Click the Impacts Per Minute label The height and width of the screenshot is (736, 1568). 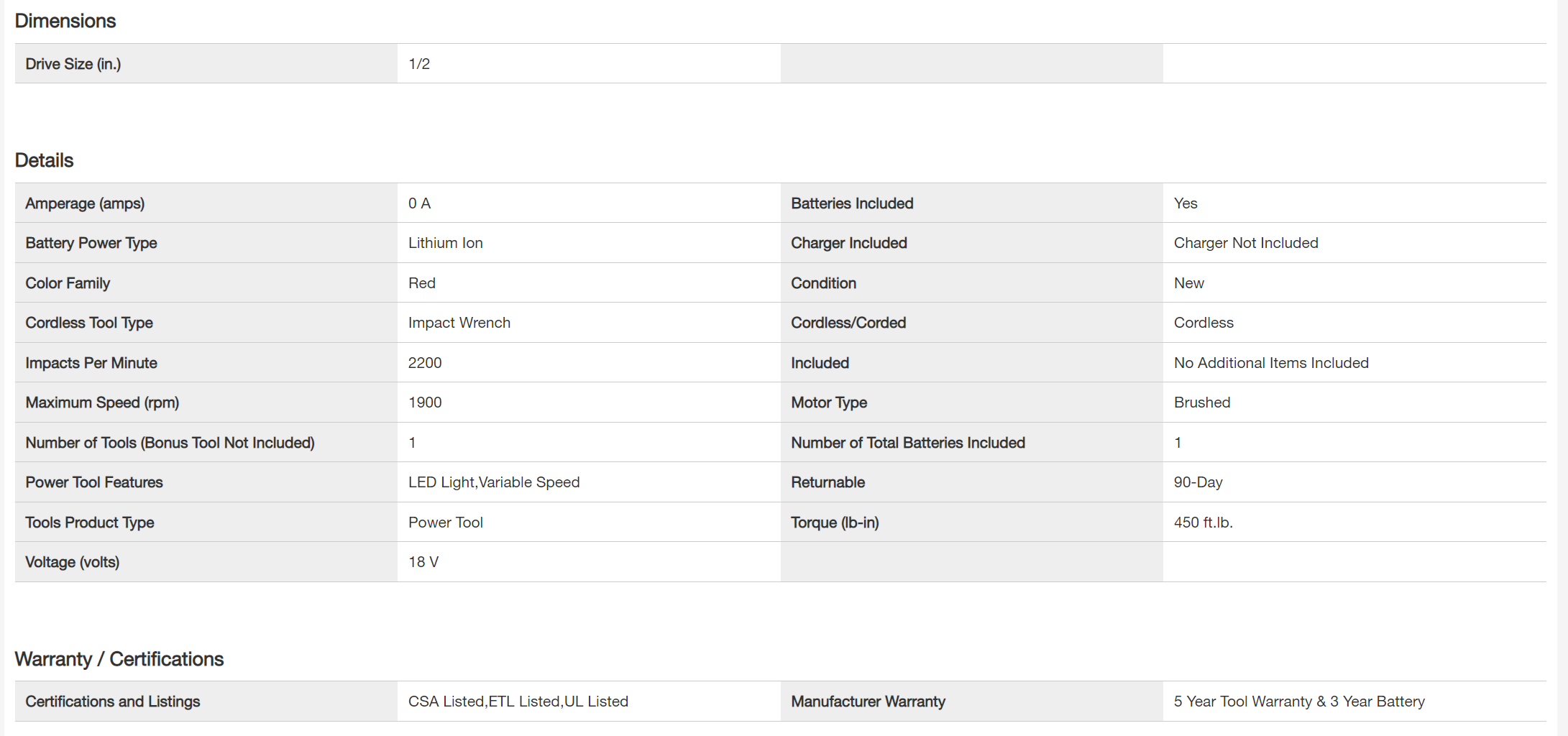click(x=91, y=363)
